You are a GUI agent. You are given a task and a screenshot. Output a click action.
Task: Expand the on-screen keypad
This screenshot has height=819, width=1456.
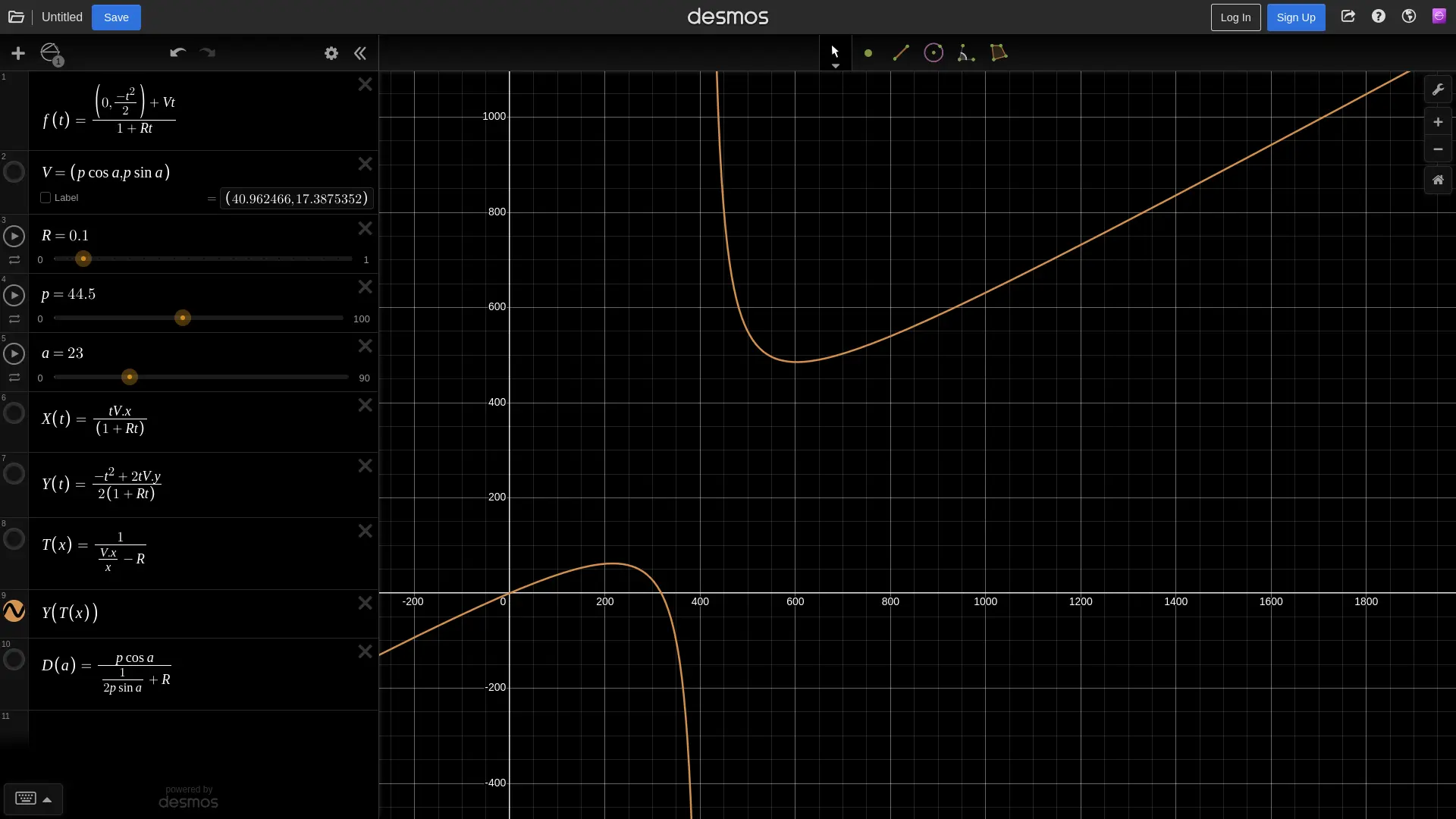point(33,799)
